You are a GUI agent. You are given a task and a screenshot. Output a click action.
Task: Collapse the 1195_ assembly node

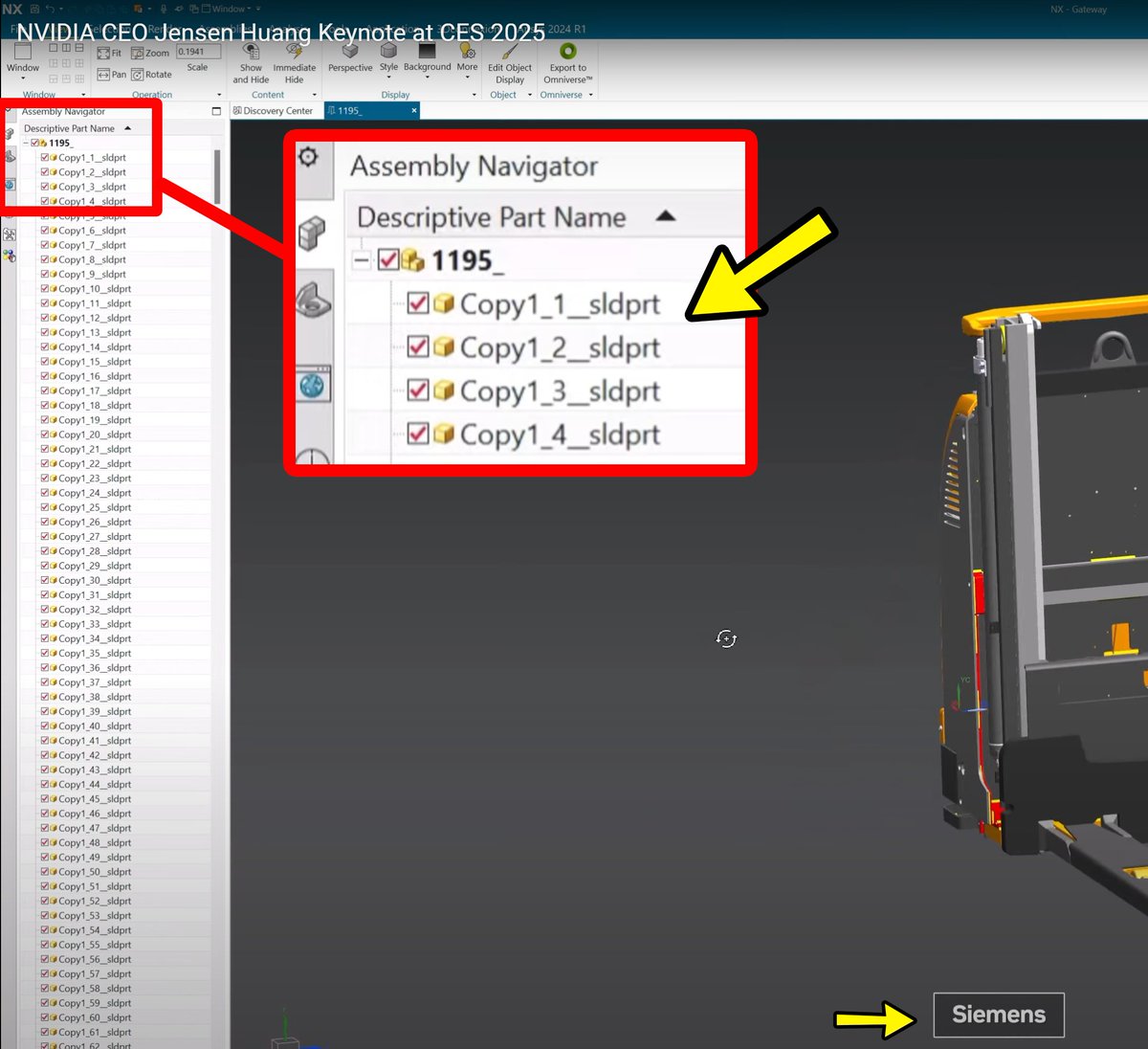pos(25,142)
